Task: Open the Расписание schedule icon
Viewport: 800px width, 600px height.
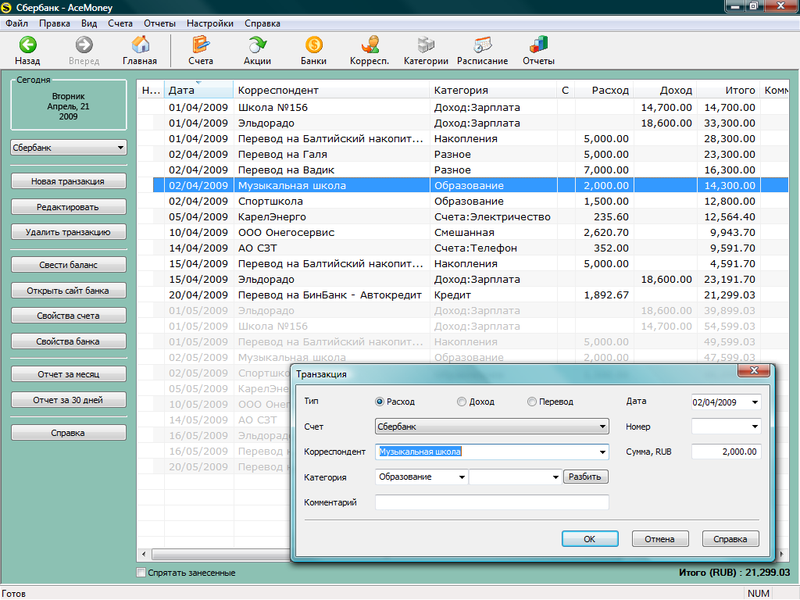Action: [x=482, y=45]
